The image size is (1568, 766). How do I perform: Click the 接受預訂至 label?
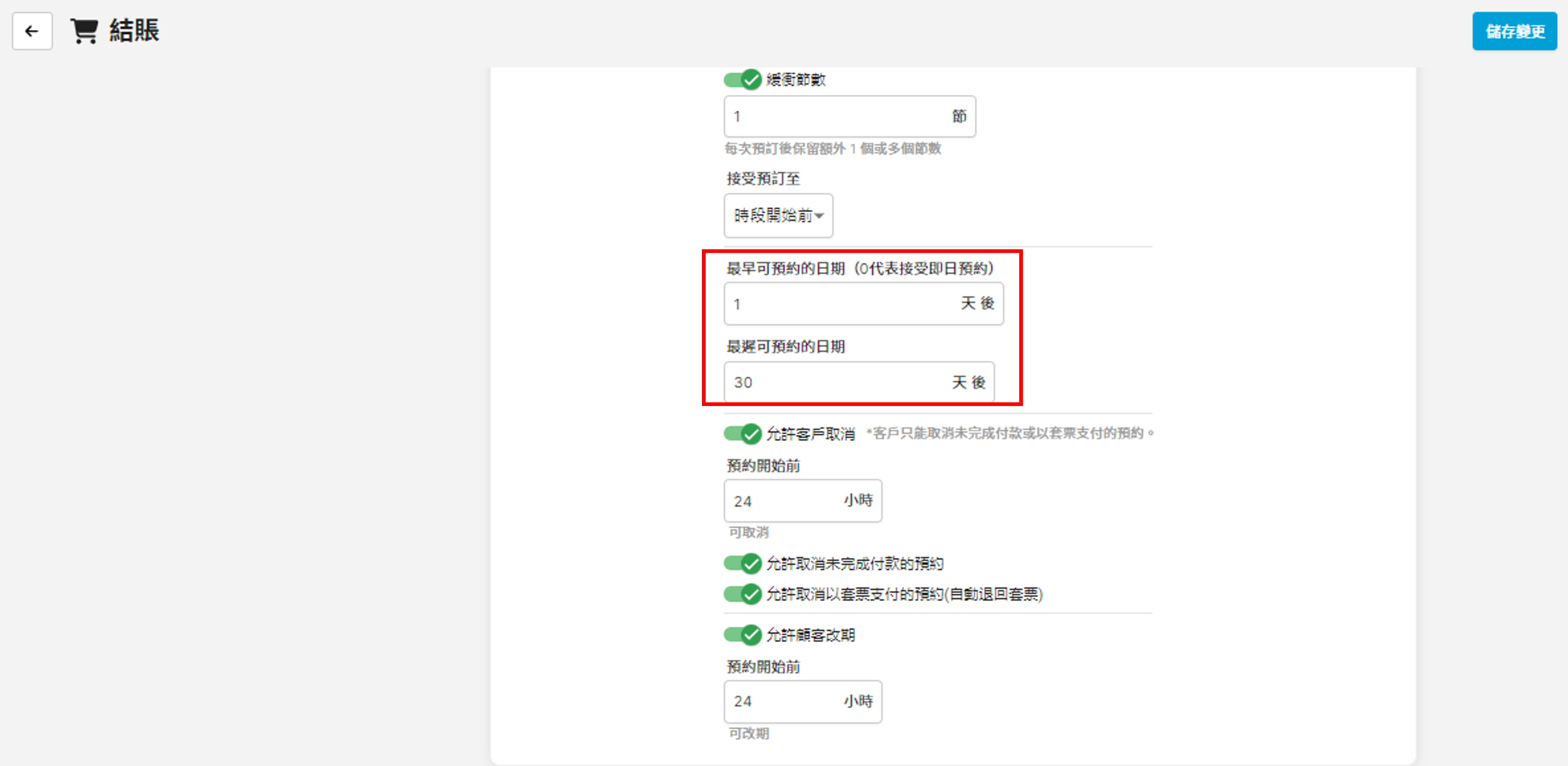(763, 179)
